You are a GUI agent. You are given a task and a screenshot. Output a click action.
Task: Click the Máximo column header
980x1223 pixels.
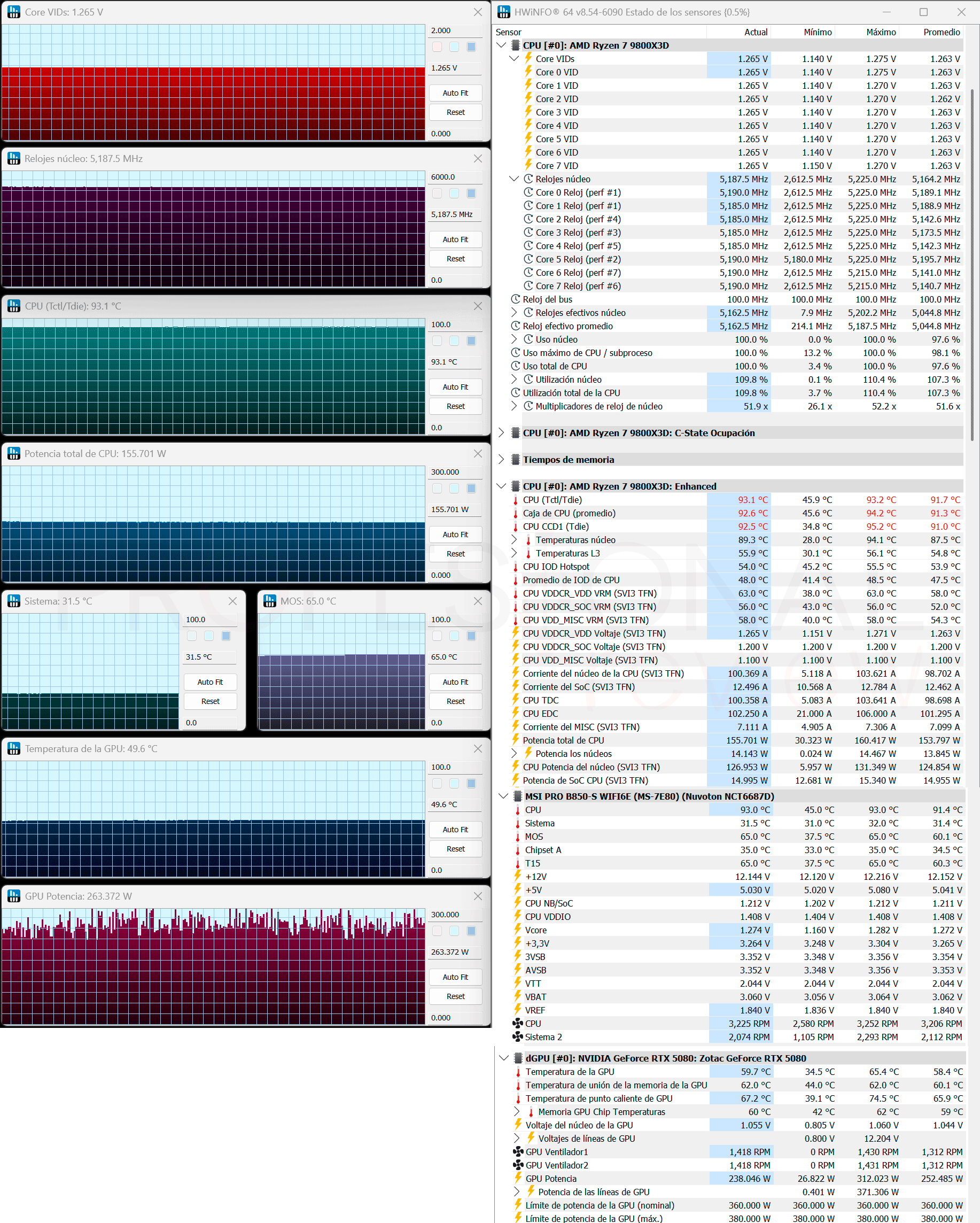(x=881, y=32)
